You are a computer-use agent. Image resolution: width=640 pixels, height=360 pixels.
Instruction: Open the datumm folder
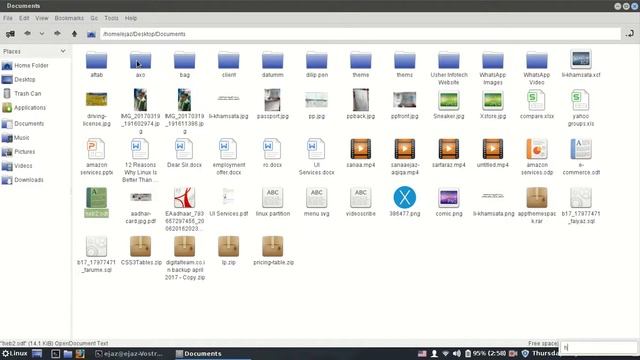[x=273, y=64]
